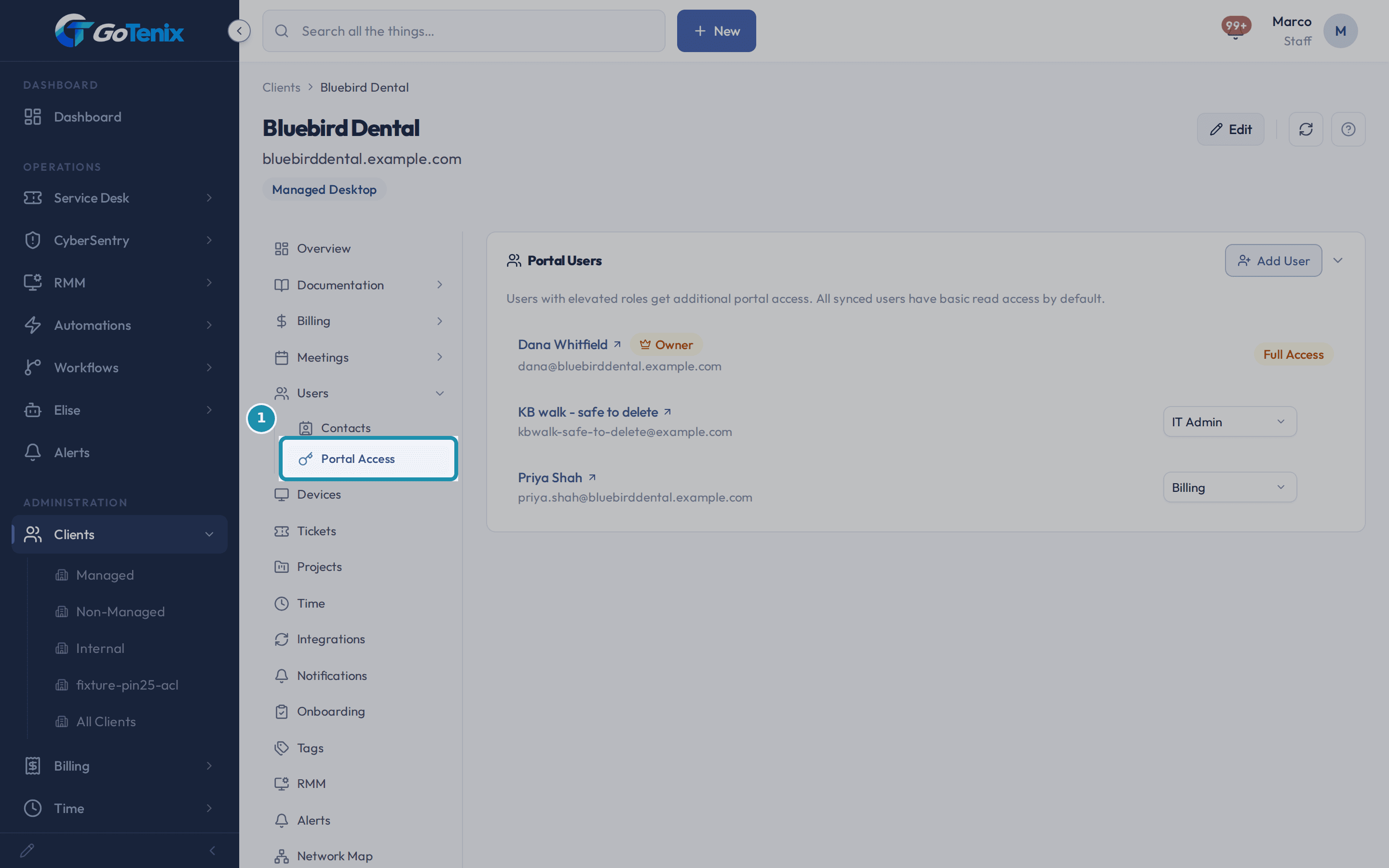Image resolution: width=1389 pixels, height=868 pixels.
Task: Open the client Time section
Action: (x=360, y=603)
